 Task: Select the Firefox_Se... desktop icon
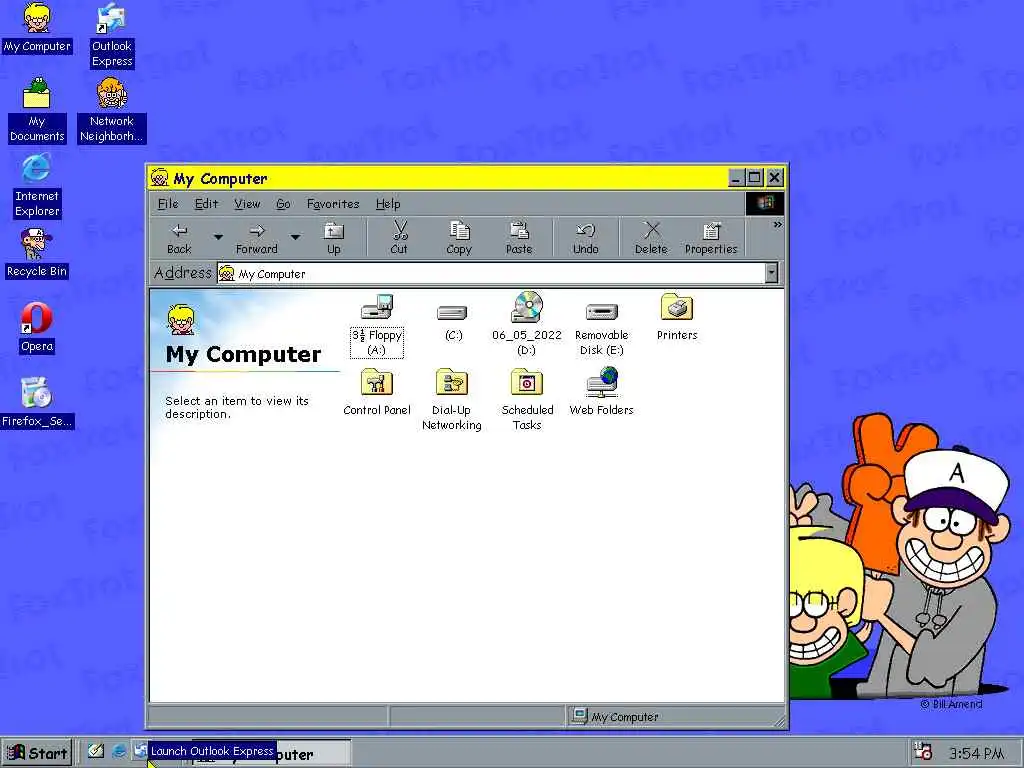click(x=37, y=403)
